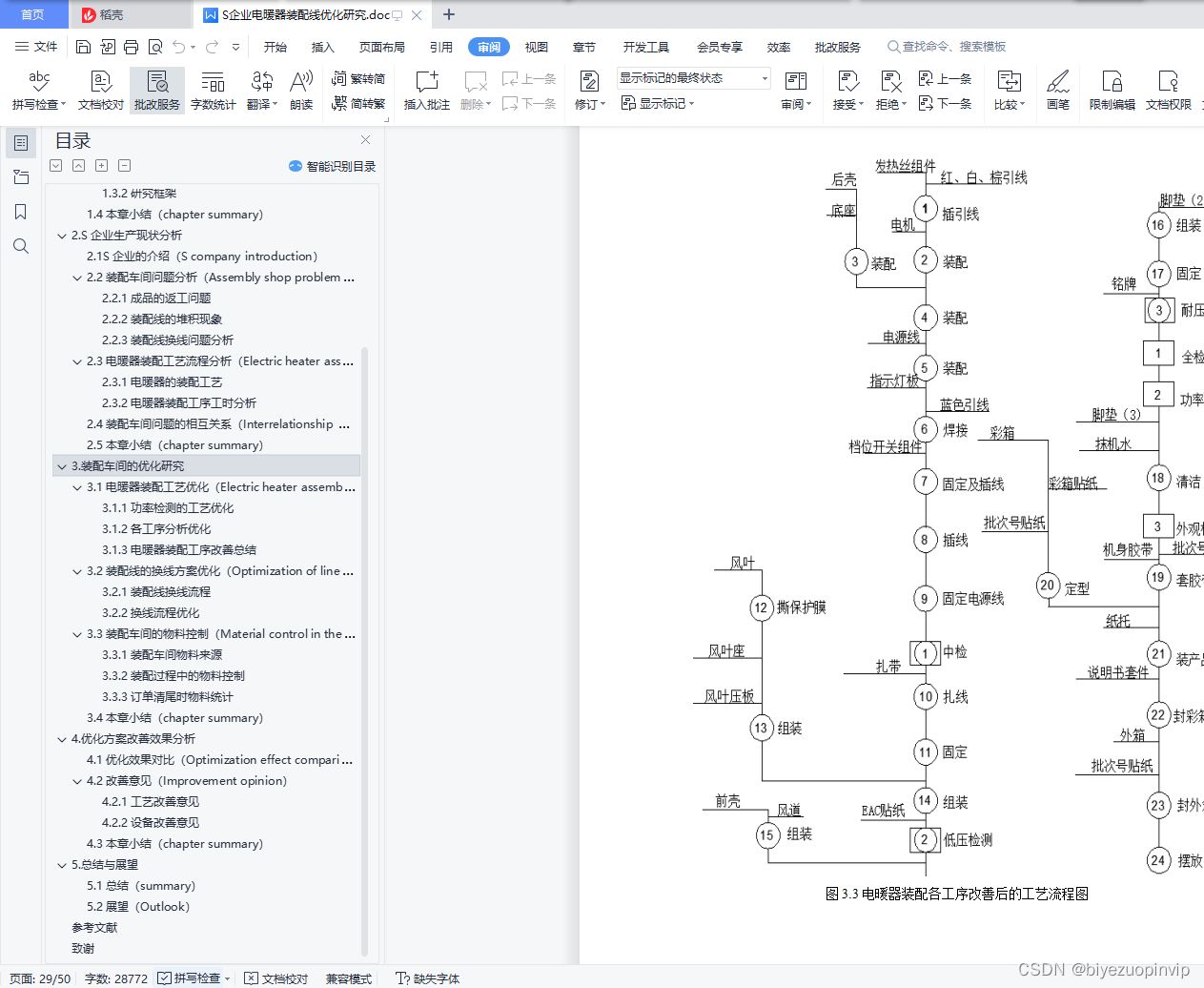Collapse the 4.2 改善意见 node

pyautogui.click(x=77, y=781)
